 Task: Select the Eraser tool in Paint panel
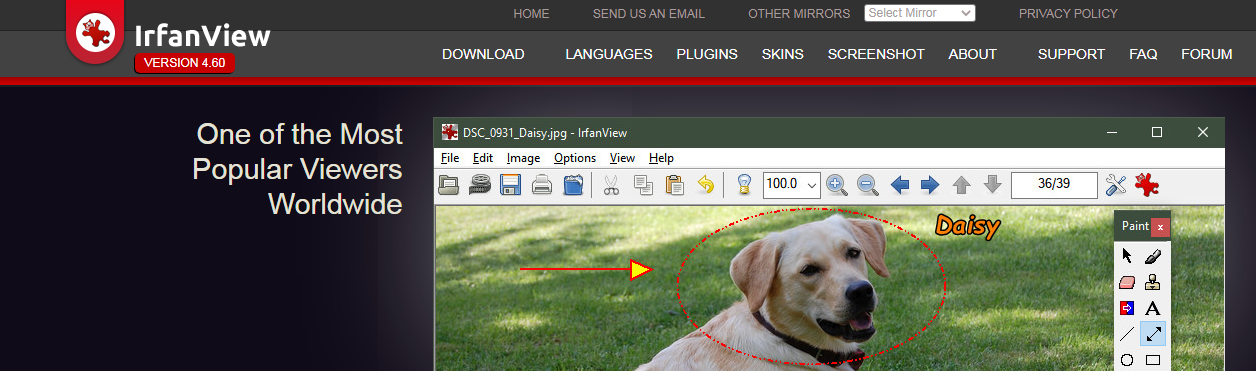pyautogui.click(x=1127, y=282)
